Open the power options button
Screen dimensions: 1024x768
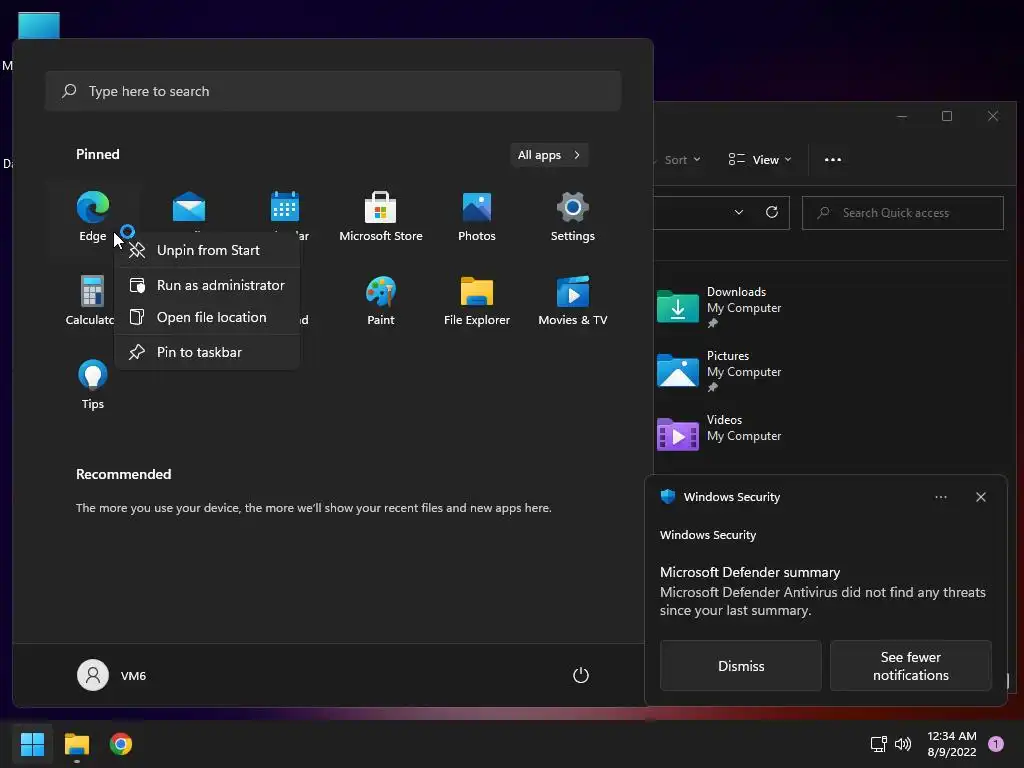[x=581, y=675]
